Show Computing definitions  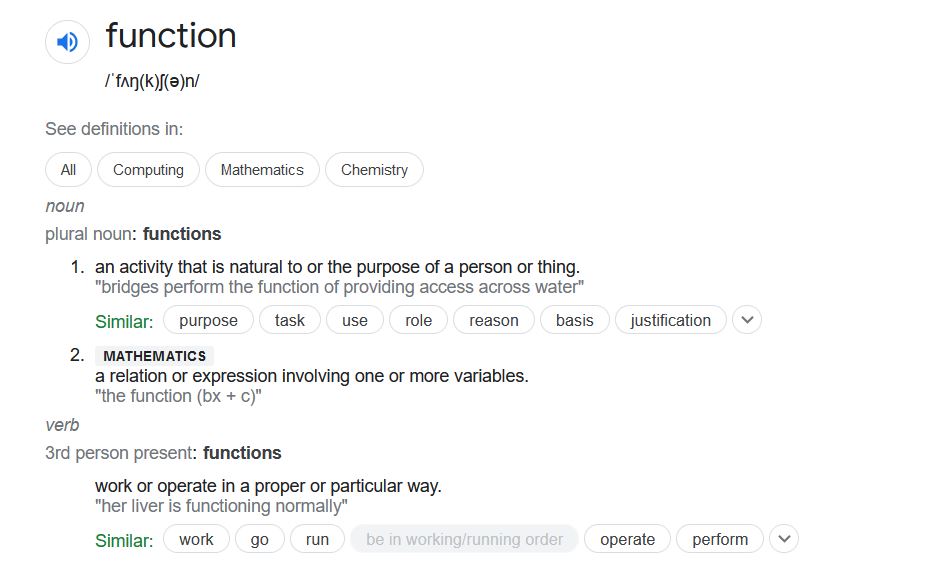[x=148, y=170]
